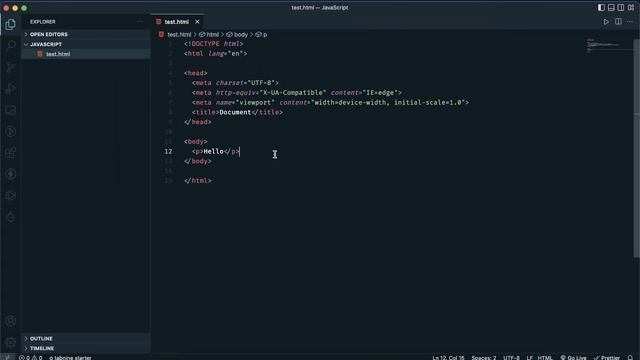Expand the OPEN EDITORS section
640x360 pixels.
86,34
